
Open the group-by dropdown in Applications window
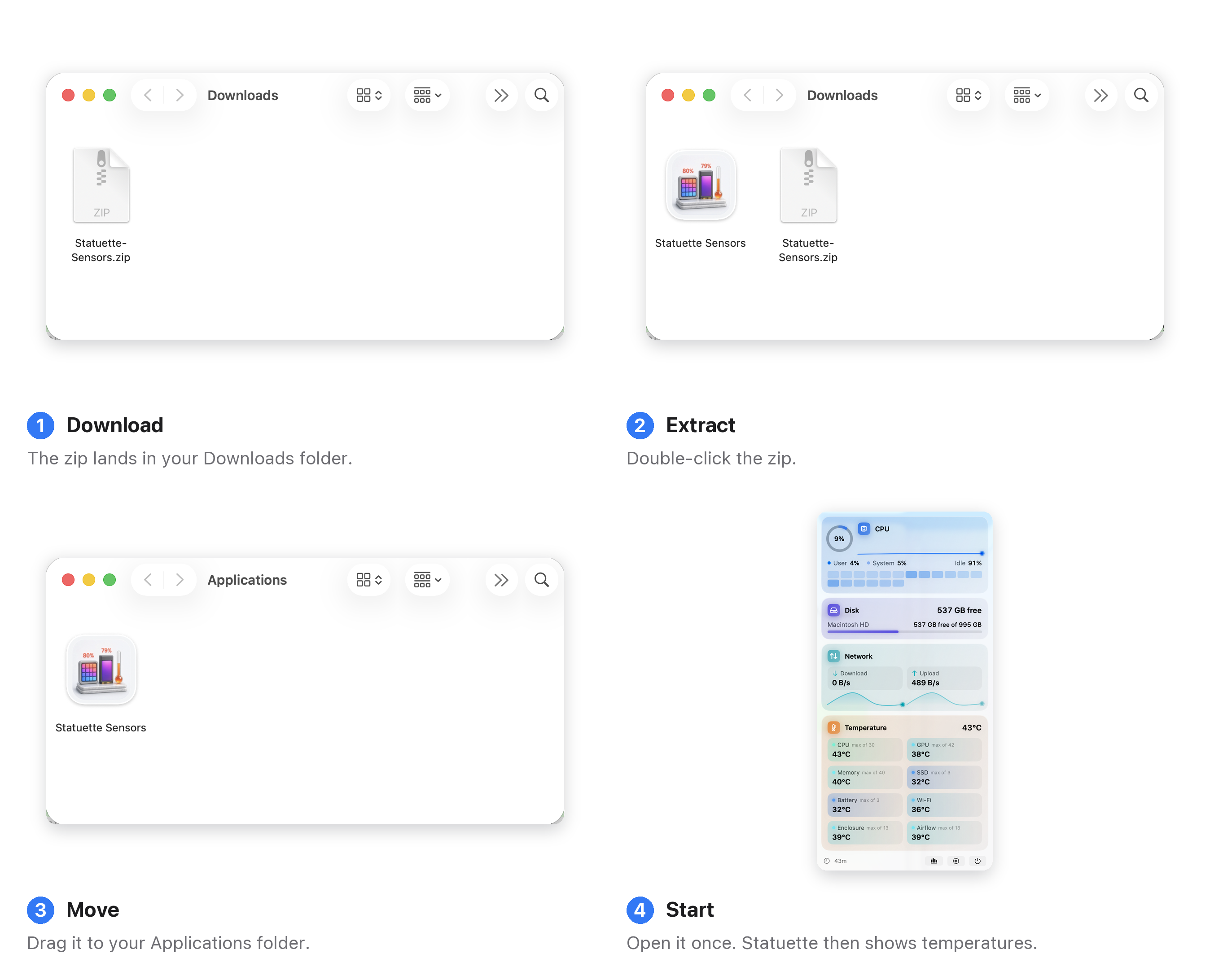point(427,579)
